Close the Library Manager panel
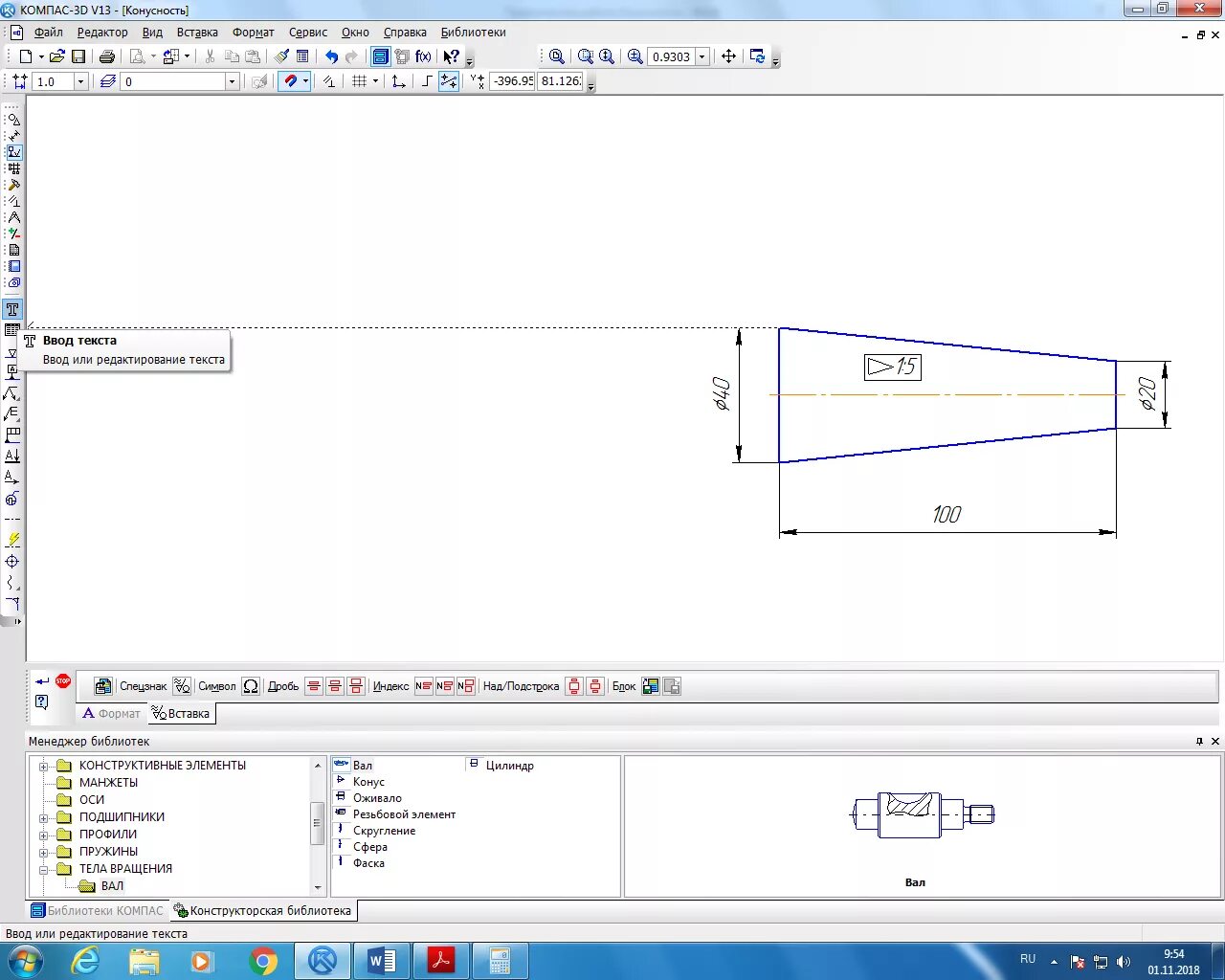Image resolution: width=1225 pixels, height=980 pixels. click(x=1215, y=742)
